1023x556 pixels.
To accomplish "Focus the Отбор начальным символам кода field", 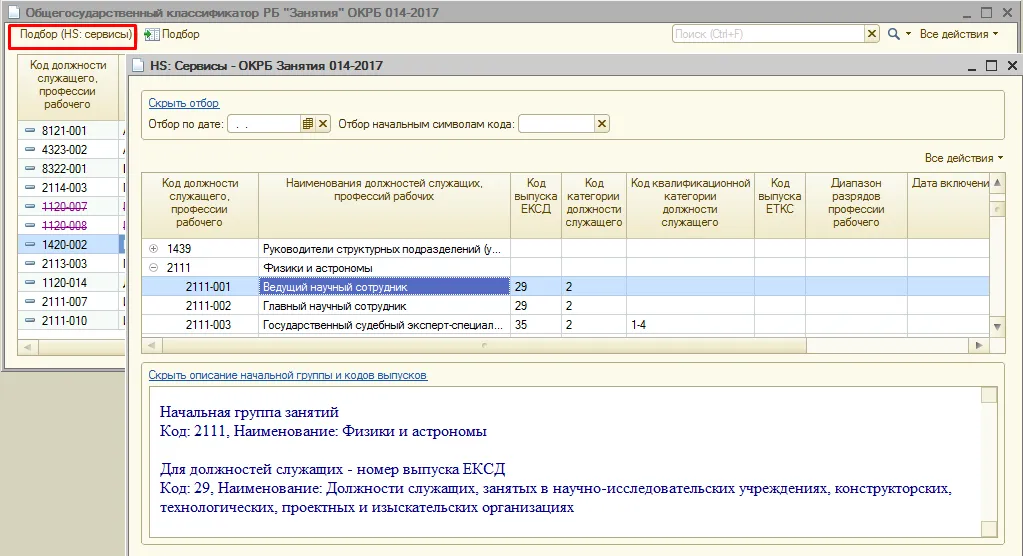I will pyautogui.click(x=556, y=124).
